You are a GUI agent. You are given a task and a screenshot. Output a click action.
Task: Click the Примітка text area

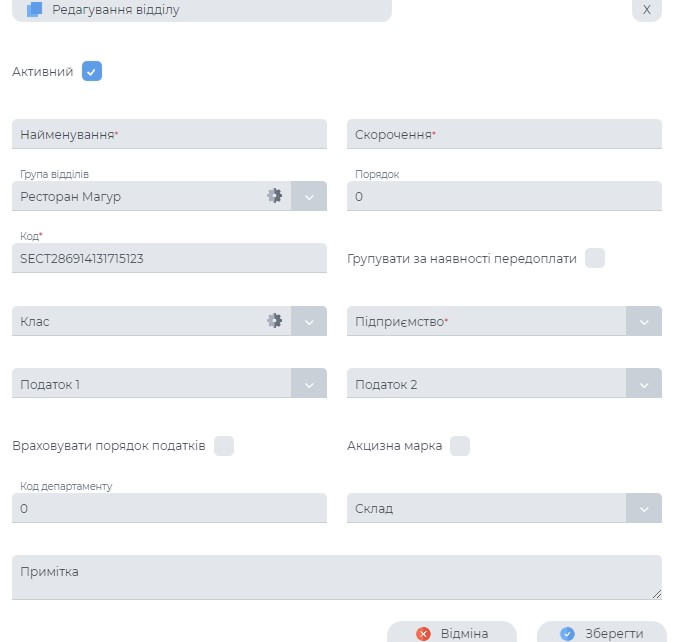336,577
